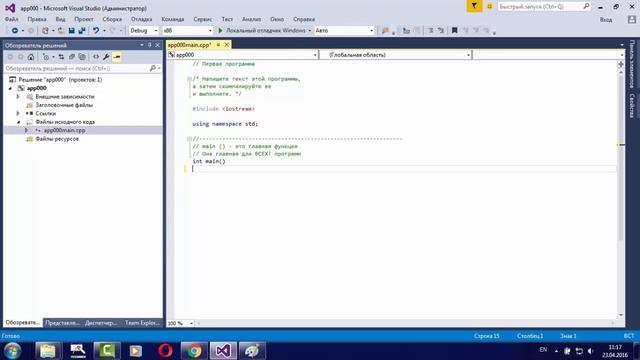The height and width of the screenshot is (360, 640).
Task: Open the Сборка menu
Action: 112,19
